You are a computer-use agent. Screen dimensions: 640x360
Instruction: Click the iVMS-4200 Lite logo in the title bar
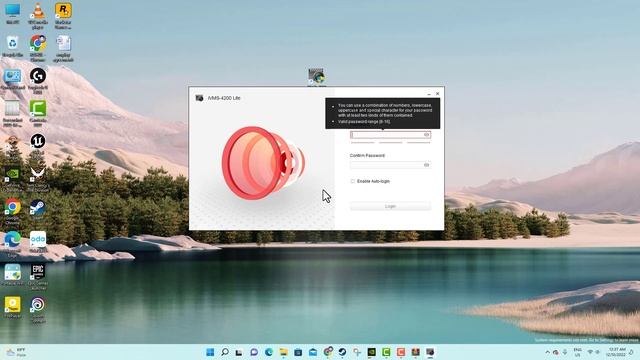(199, 98)
